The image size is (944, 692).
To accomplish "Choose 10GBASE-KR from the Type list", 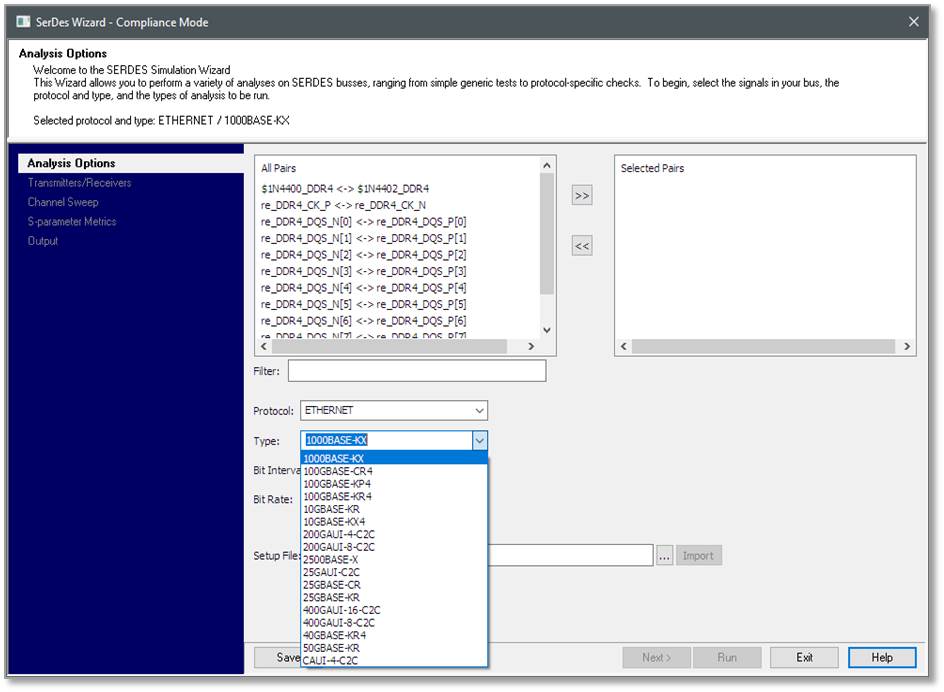I will click(x=394, y=509).
